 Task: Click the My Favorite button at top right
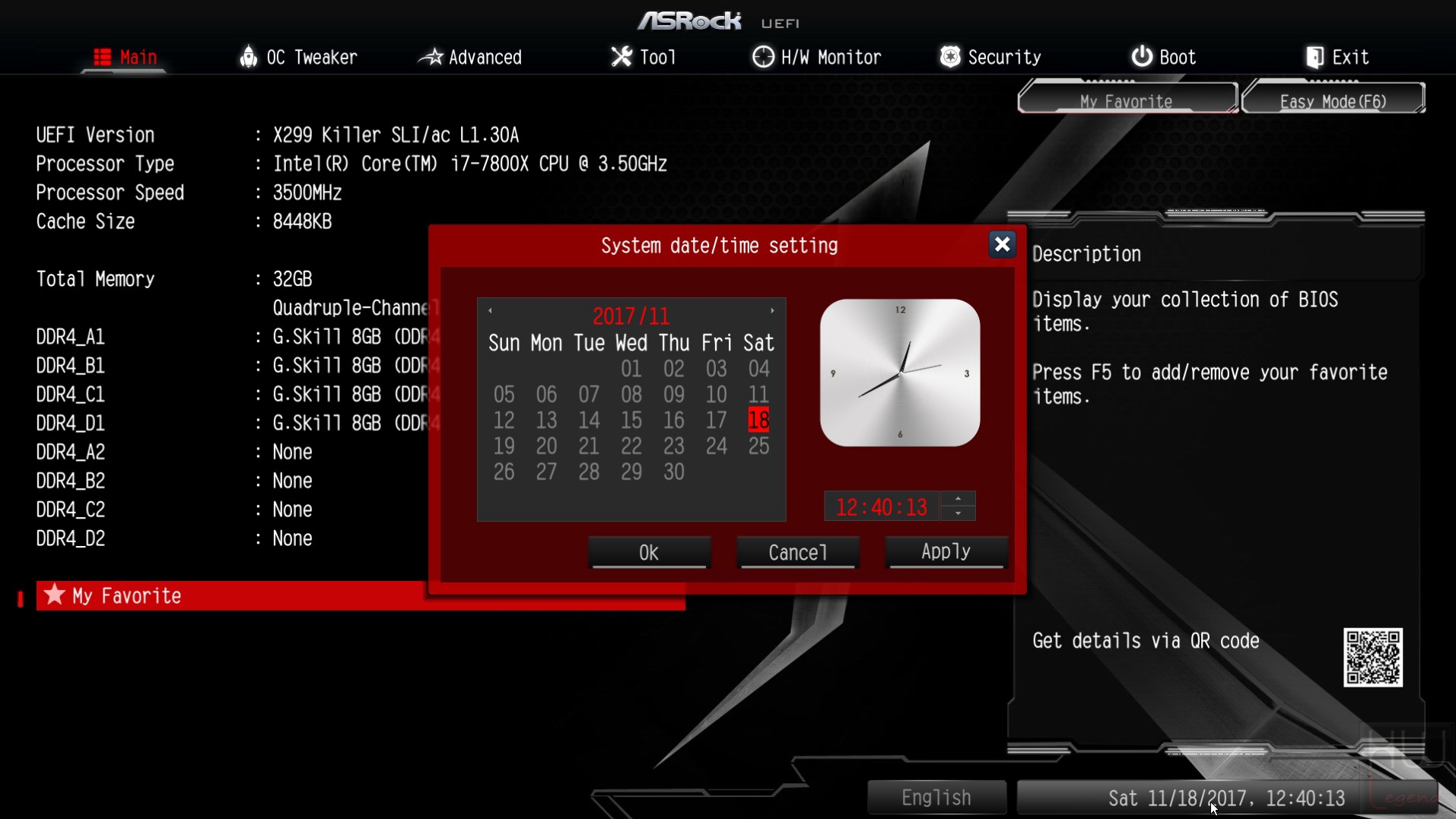click(x=1127, y=100)
